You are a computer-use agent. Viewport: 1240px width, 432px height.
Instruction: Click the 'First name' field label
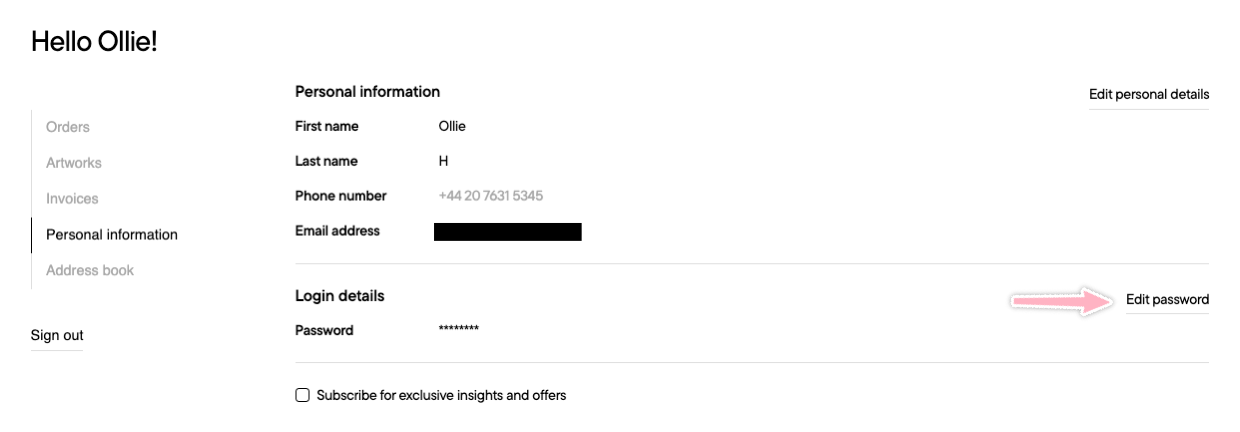[x=327, y=127]
